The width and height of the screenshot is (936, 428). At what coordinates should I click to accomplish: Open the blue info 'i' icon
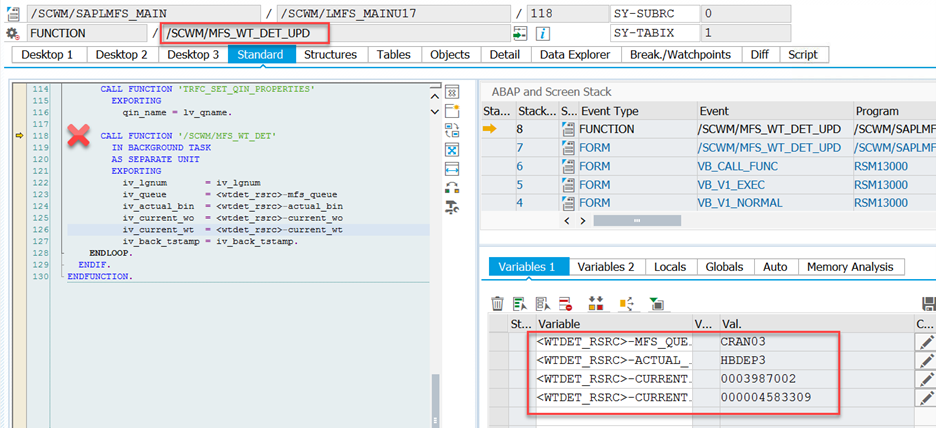coord(542,34)
